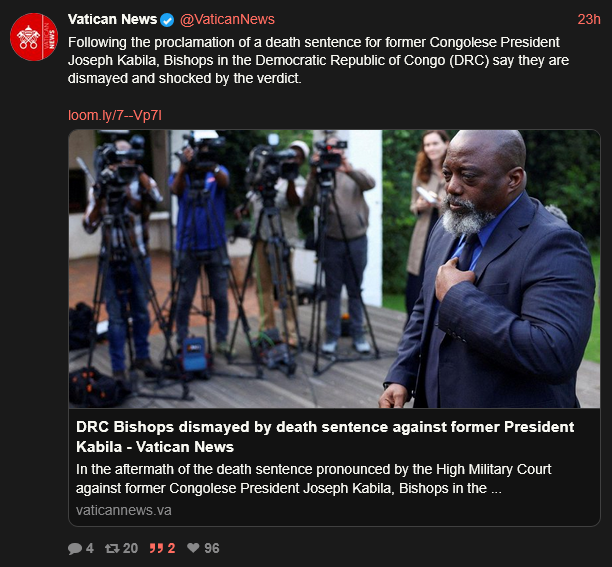Open the Kabila article preview image

334,269
